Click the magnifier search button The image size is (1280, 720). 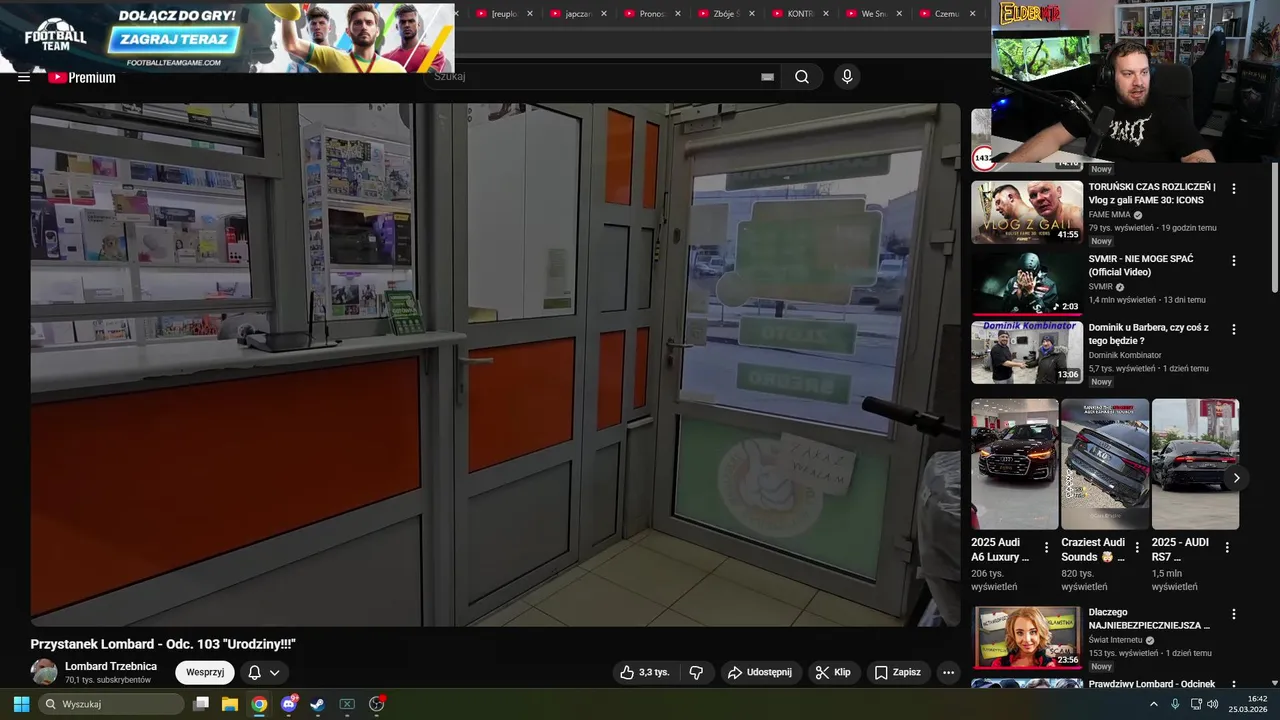(802, 77)
